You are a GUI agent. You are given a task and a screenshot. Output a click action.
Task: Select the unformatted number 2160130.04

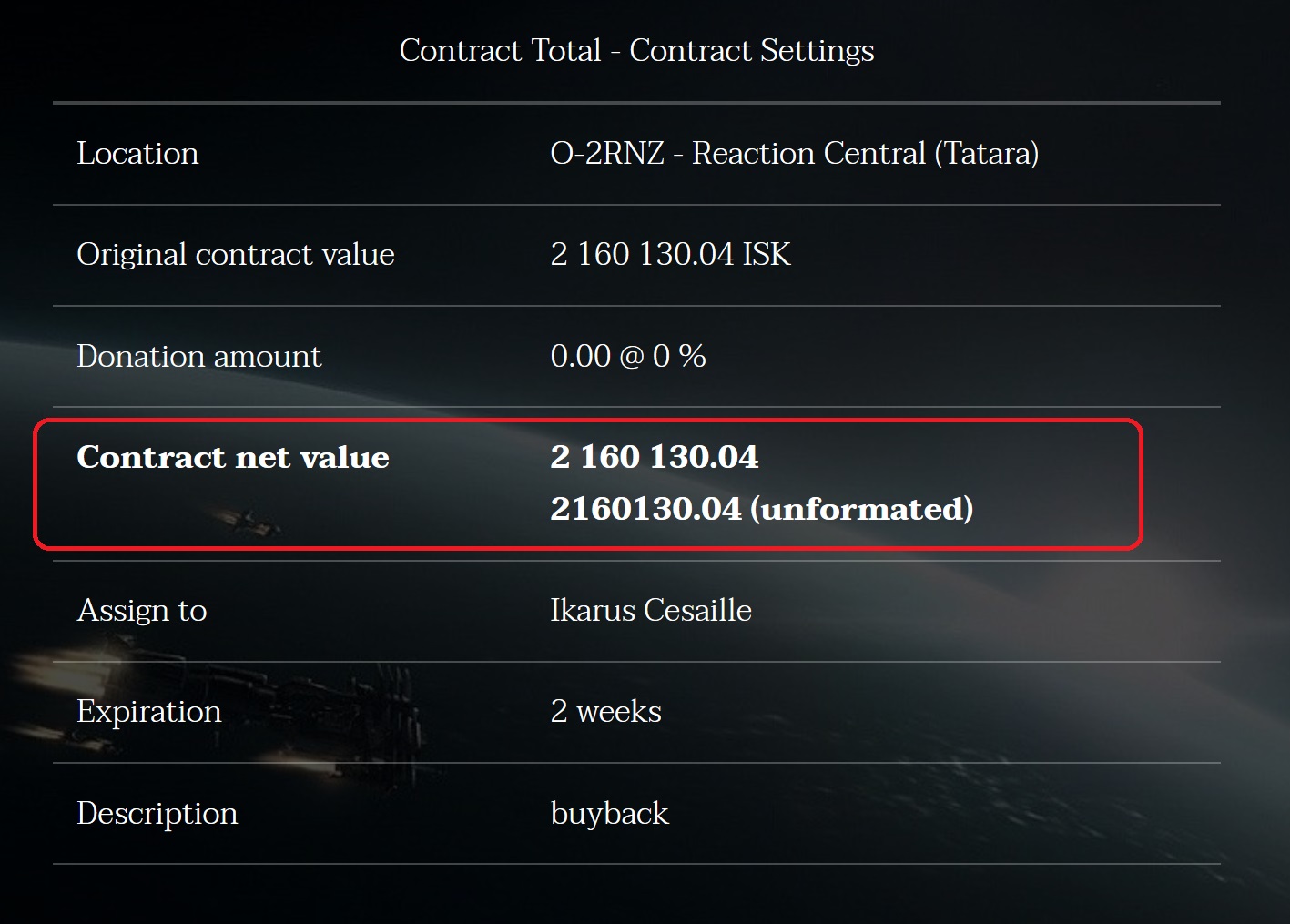pyautogui.click(x=645, y=509)
